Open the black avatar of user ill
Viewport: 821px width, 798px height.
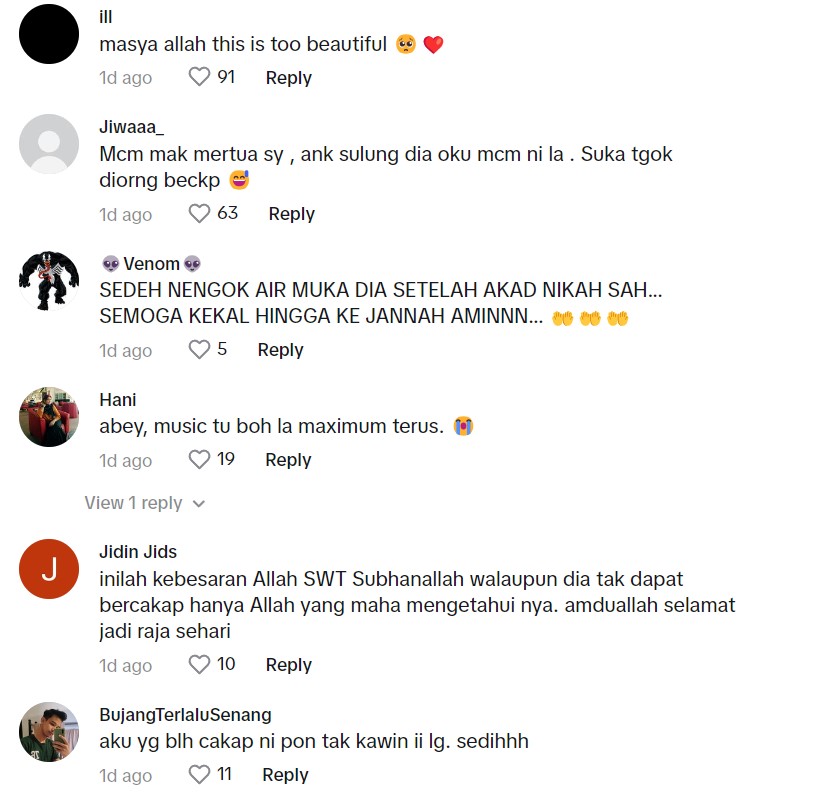point(49,34)
